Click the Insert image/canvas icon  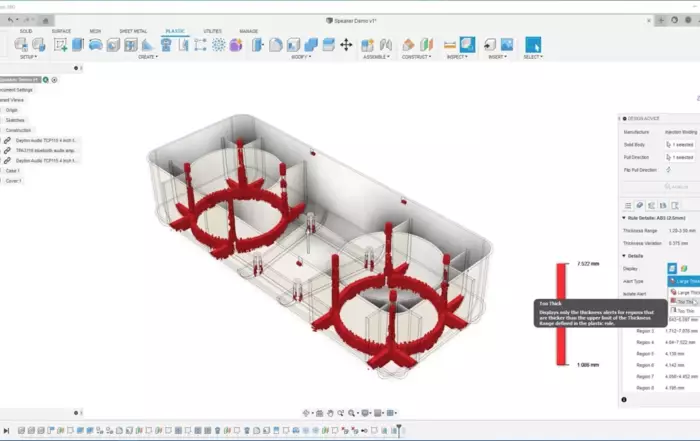click(507, 45)
